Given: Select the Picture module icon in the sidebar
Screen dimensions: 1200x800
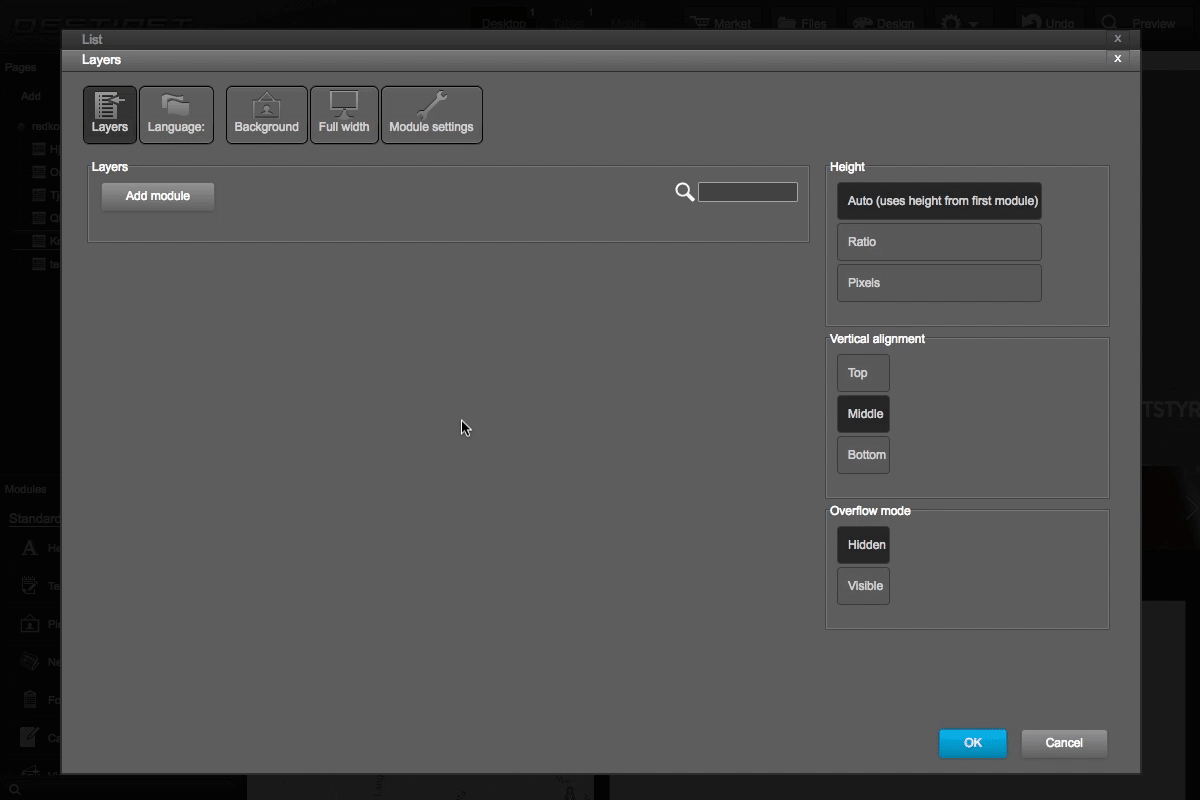Looking at the screenshot, I should pos(30,623).
